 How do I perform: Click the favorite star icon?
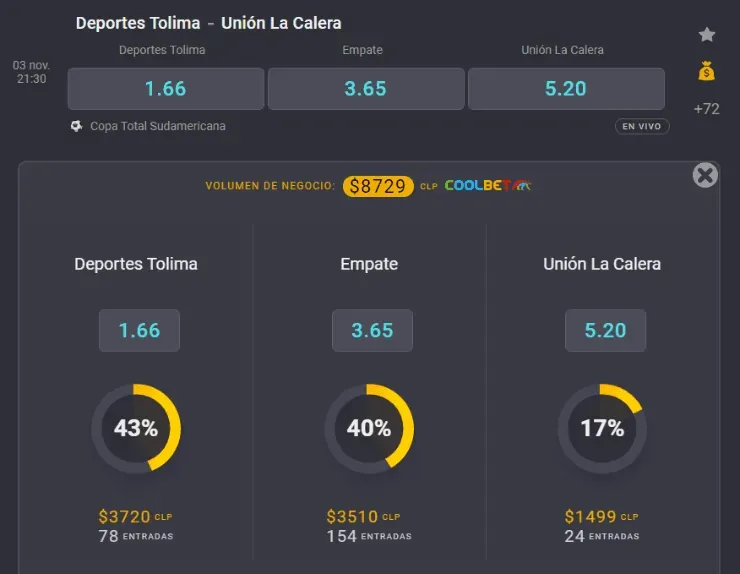coord(707,35)
